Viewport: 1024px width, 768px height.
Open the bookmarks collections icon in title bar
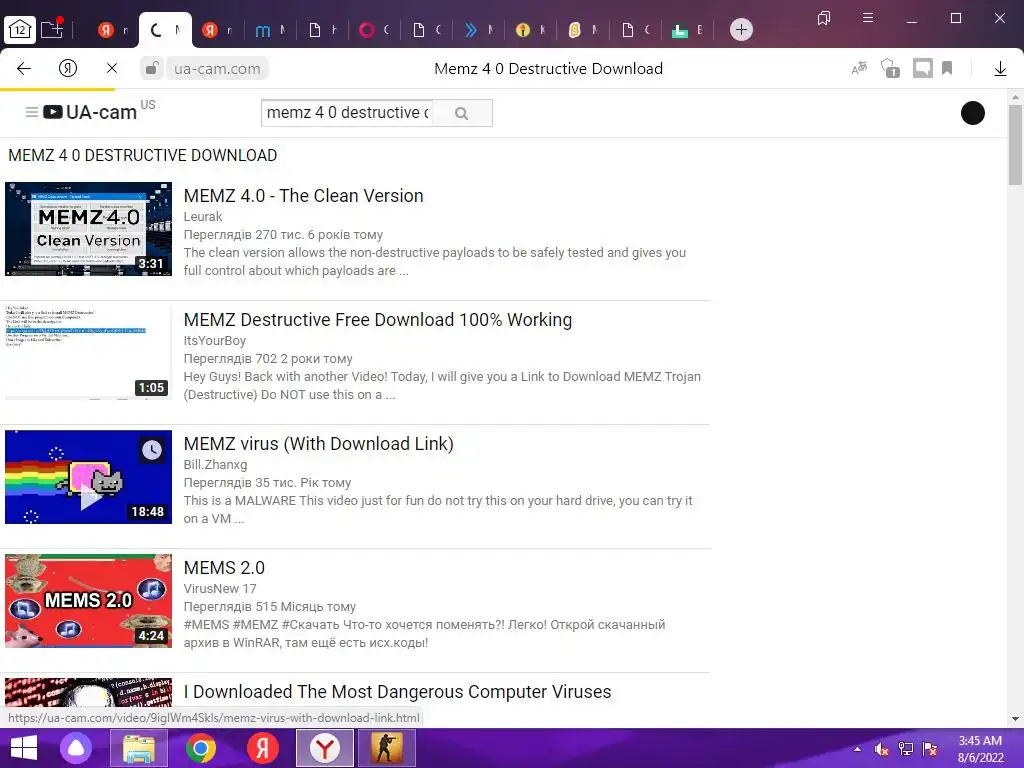click(824, 18)
